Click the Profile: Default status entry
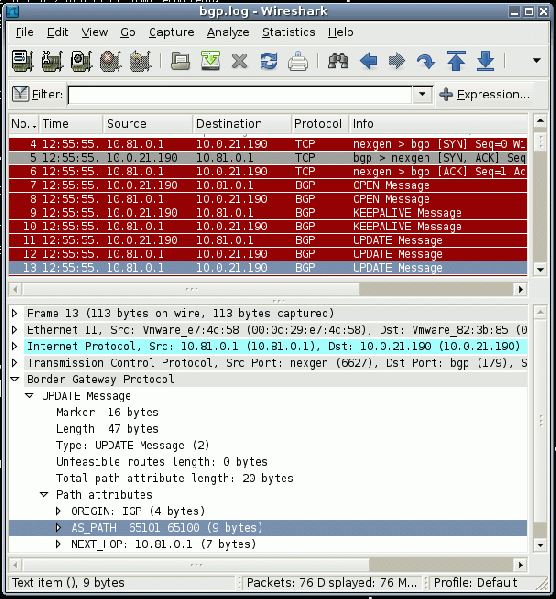This screenshot has height=599, width=556. 475,583
